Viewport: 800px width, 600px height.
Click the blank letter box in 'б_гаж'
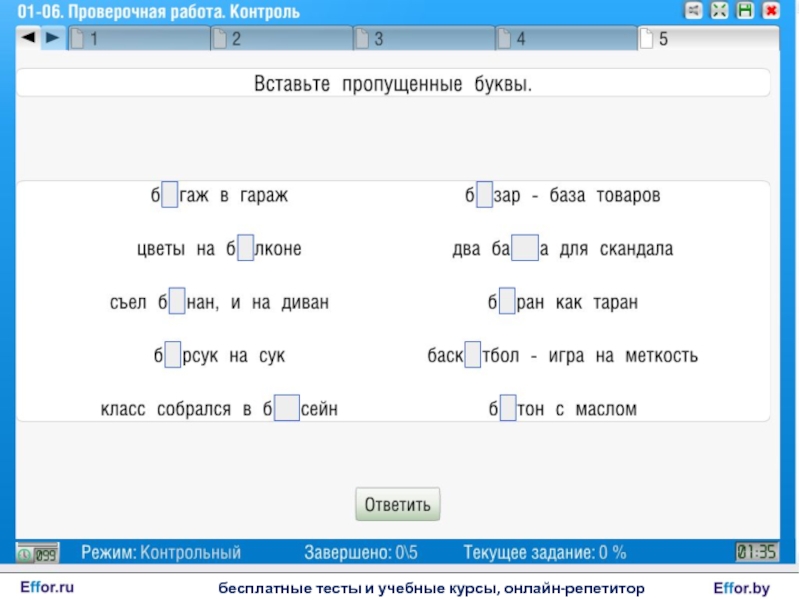(x=170, y=195)
